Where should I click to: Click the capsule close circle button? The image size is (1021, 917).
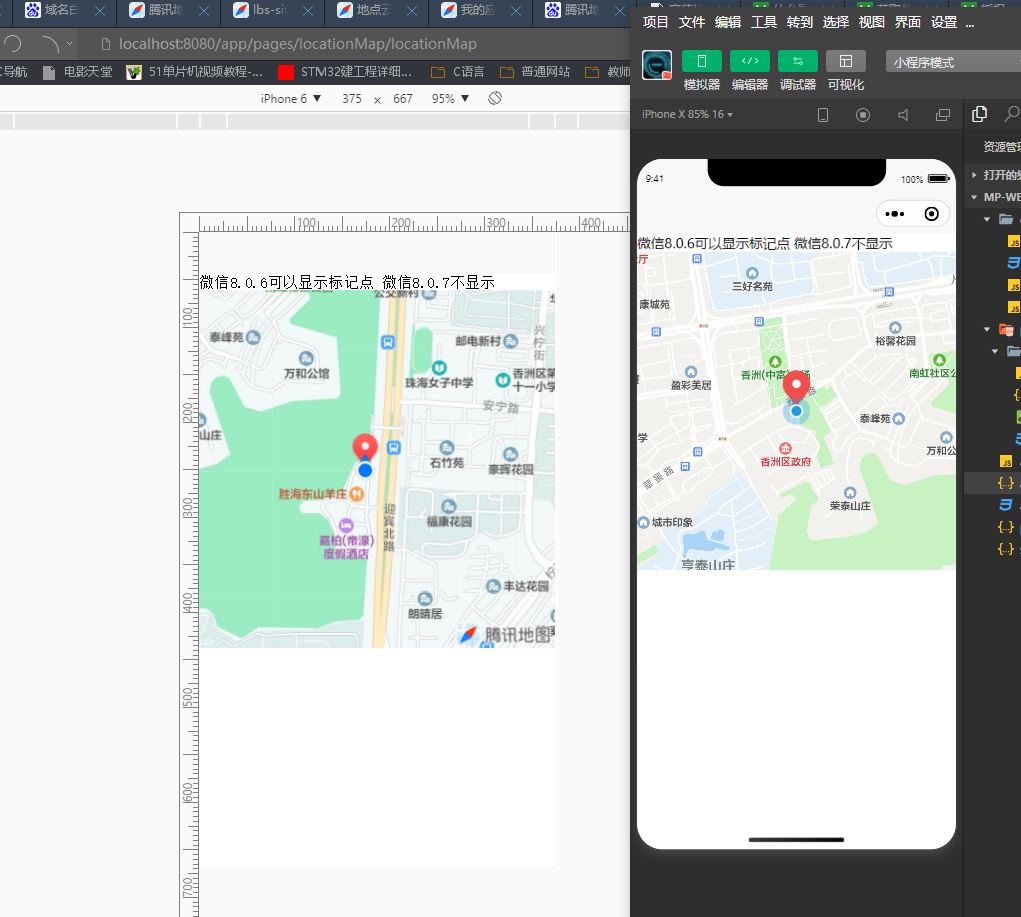pyautogui.click(x=932, y=214)
